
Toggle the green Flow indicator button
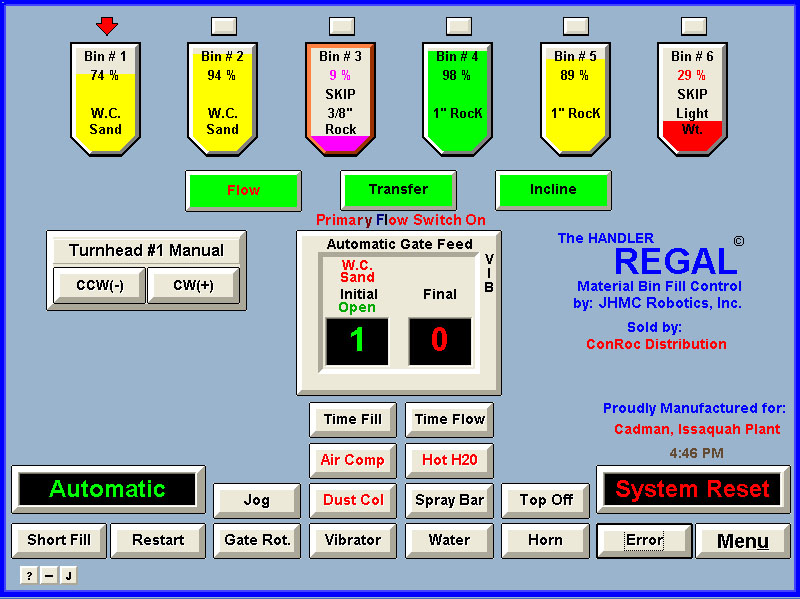(x=243, y=190)
